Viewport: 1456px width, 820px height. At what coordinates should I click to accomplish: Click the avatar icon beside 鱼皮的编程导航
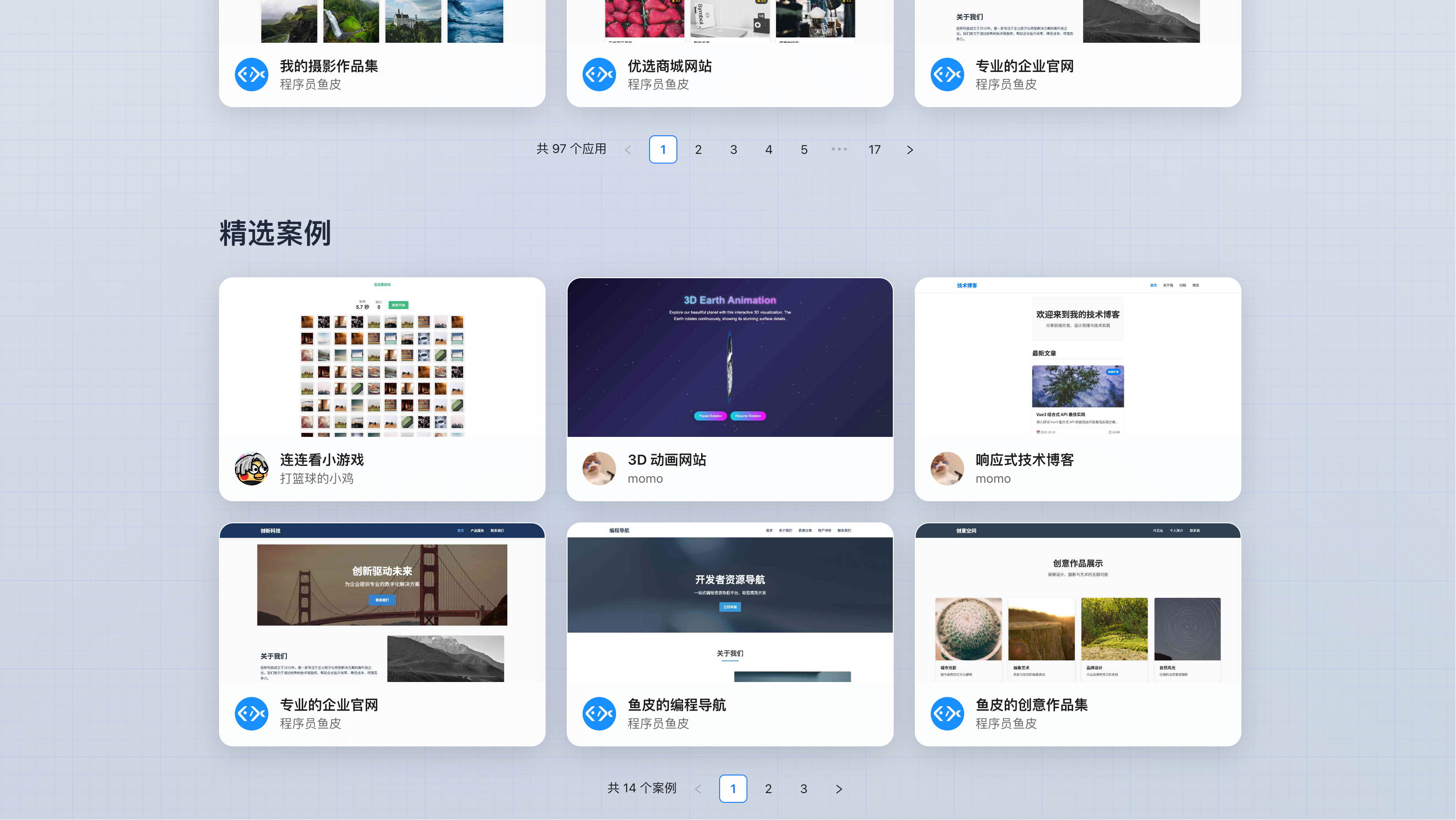[599, 714]
